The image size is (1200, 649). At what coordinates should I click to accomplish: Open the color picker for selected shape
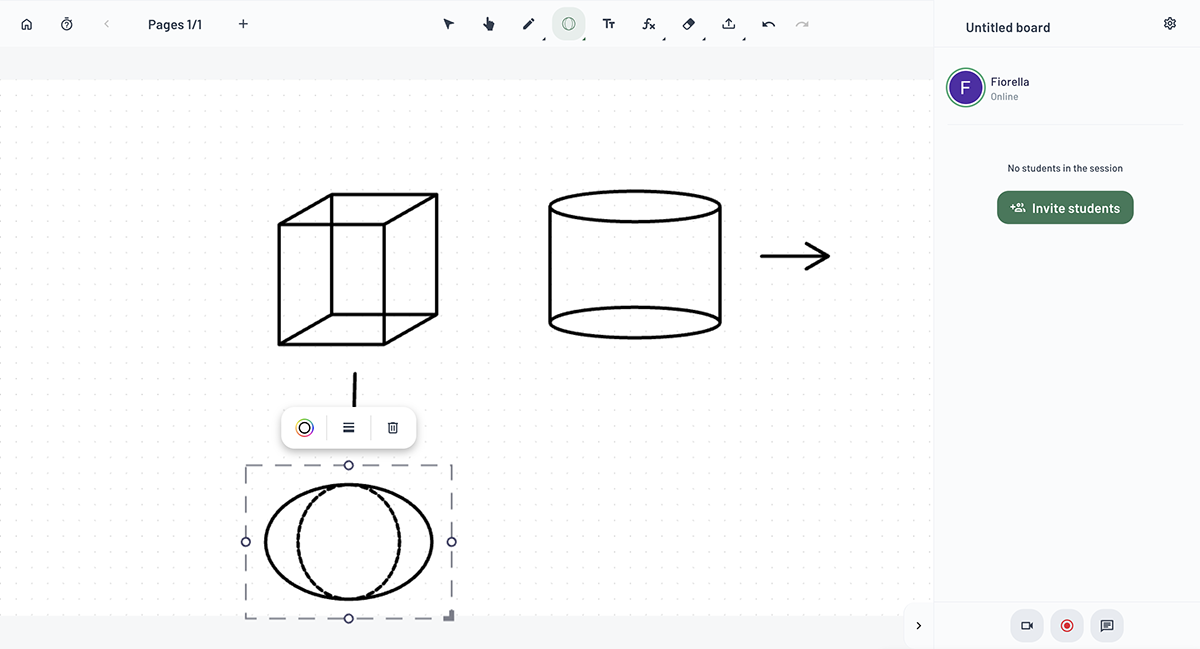point(305,428)
